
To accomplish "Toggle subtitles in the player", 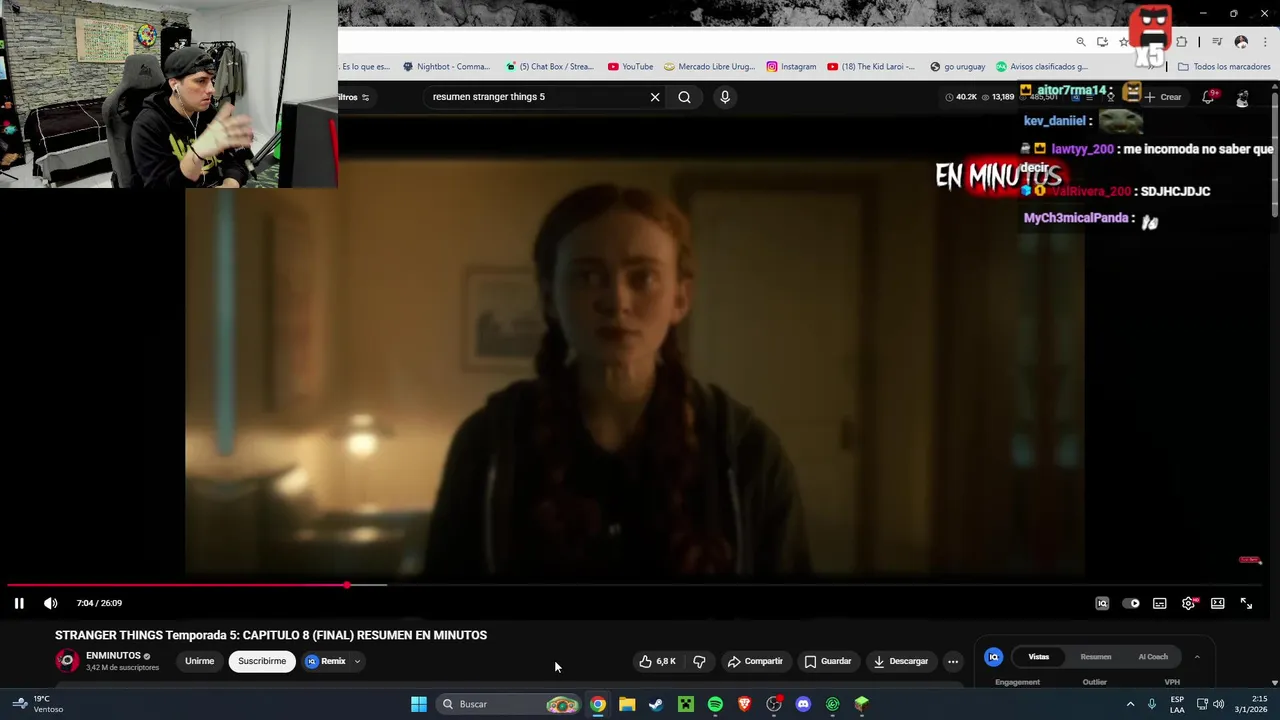I will pyautogui.click(x=1160, y=603).
